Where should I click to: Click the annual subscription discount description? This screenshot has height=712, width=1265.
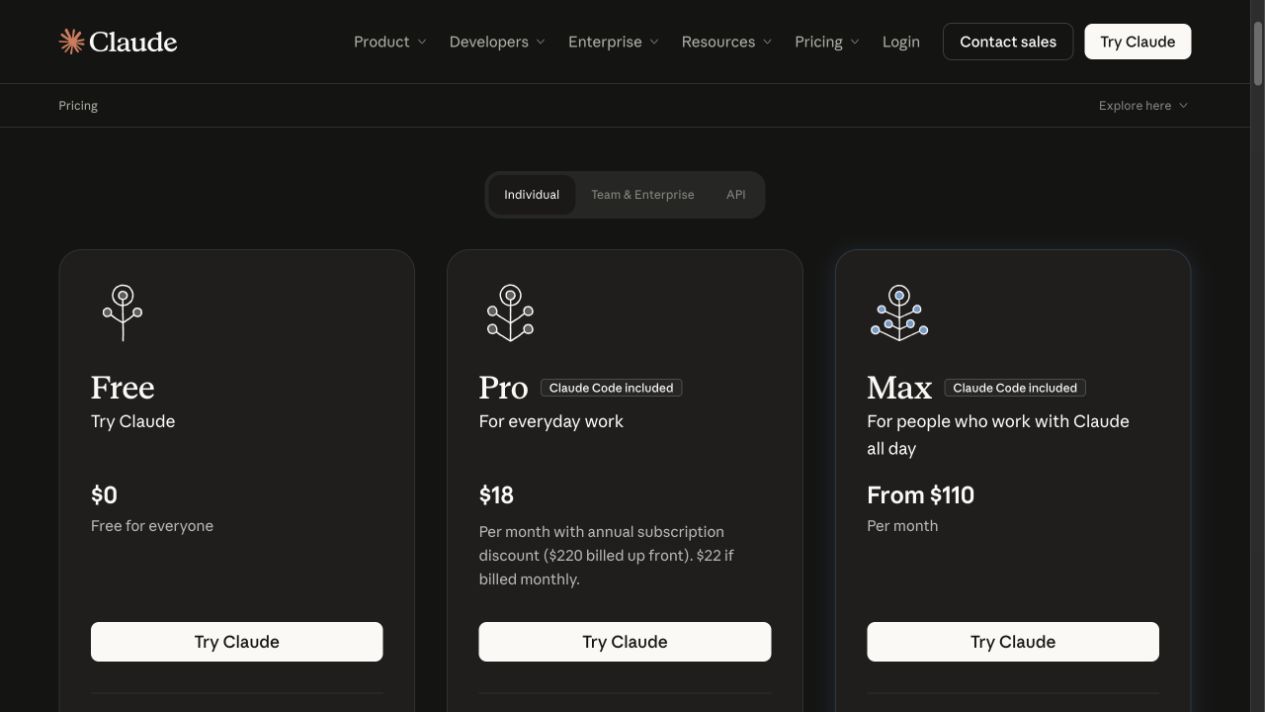(606, 555)
